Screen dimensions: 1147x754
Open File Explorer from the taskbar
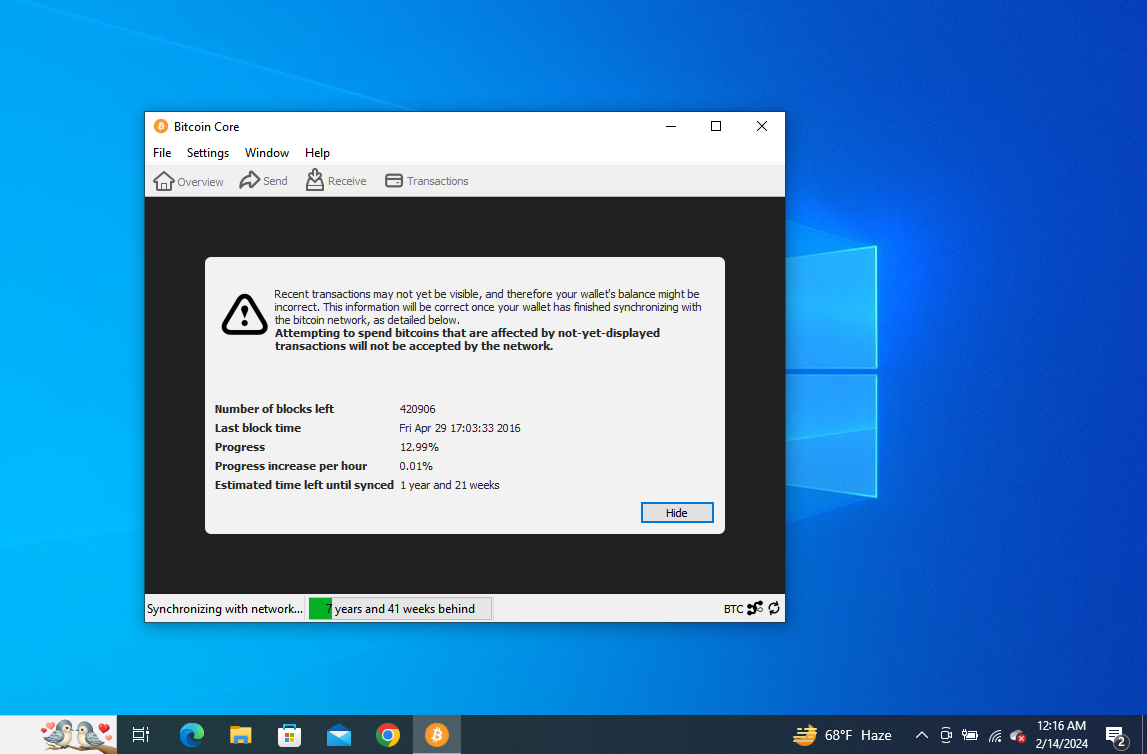point(241,734)
